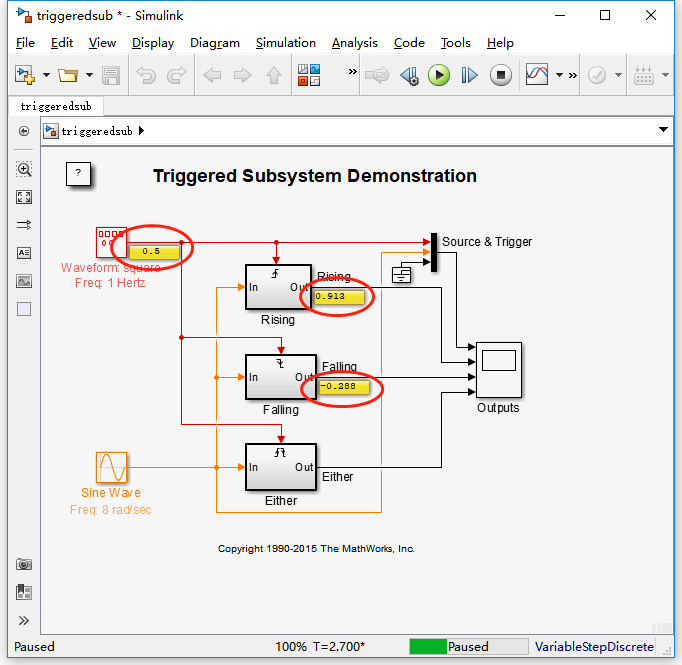Open the Library Browser icon
The height and width of the screenshot is (665, 682).
tap(309, 75)
